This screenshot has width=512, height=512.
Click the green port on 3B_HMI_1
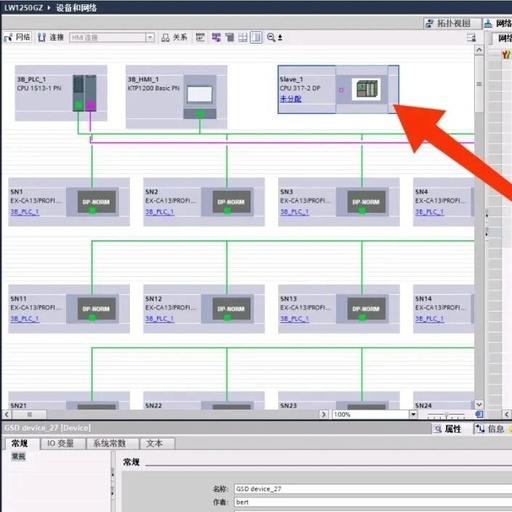pyautogui.click(x=200, y=114)
